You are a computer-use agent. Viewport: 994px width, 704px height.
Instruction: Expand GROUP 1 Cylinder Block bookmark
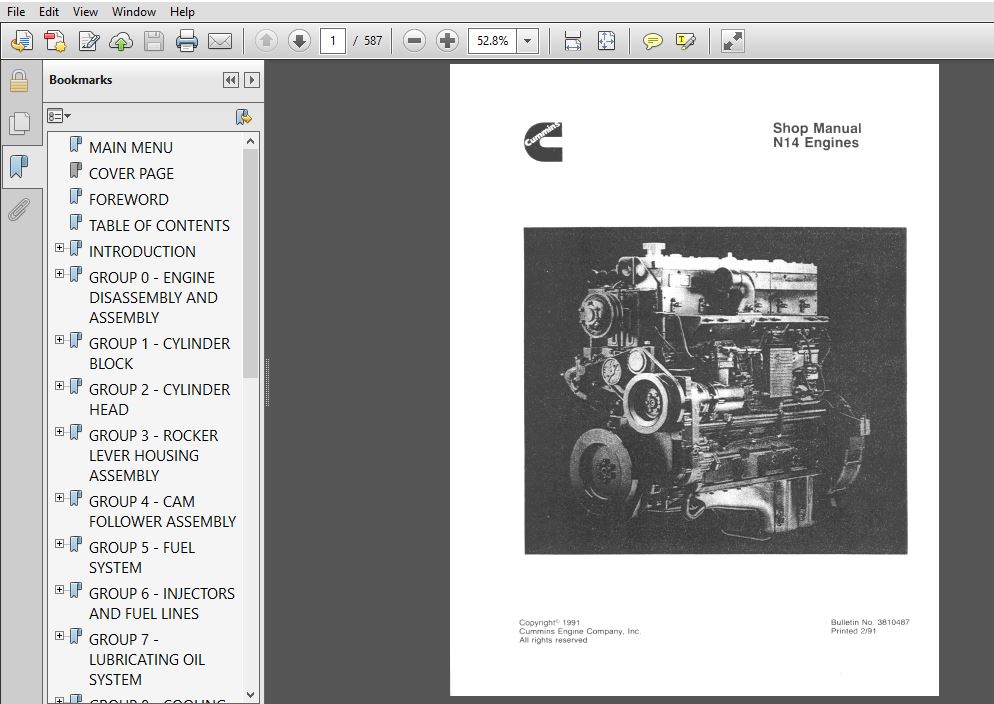point(60,340)
